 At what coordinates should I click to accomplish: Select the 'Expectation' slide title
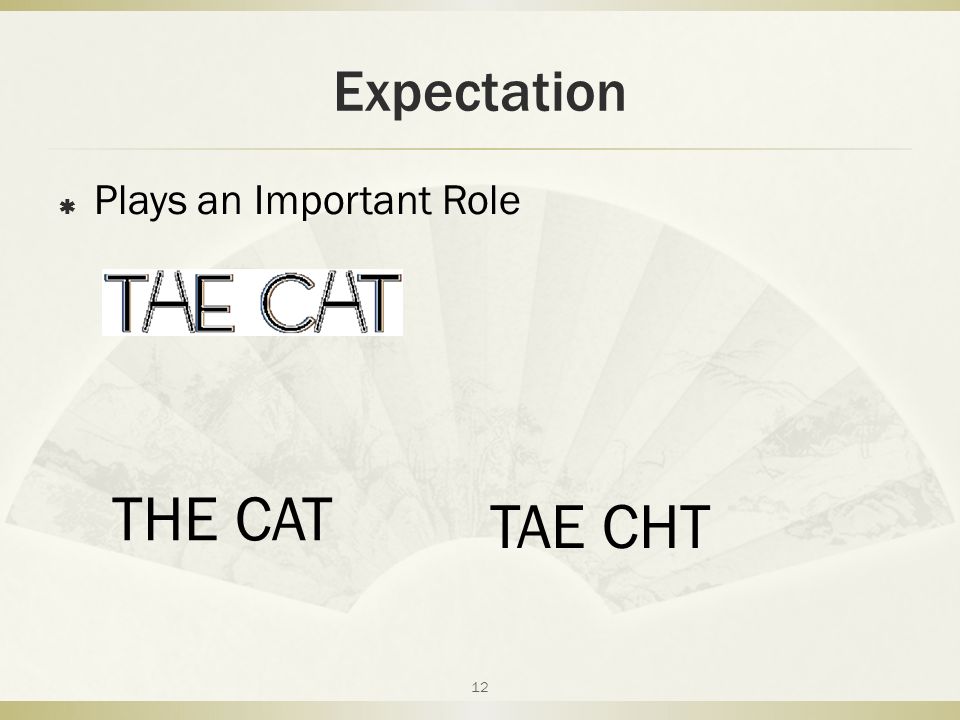click(480, 92)
